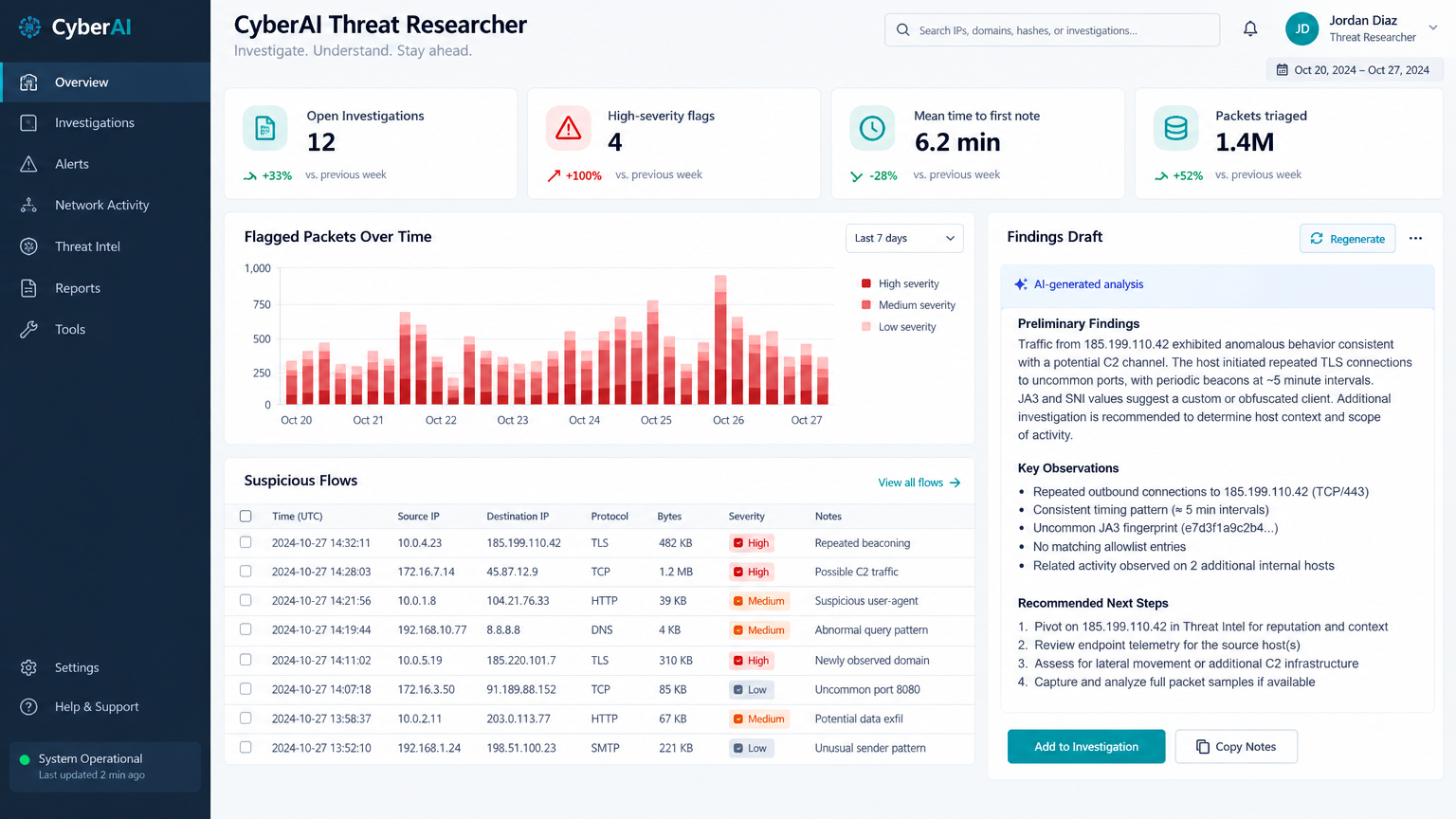Click the Settings gear icon

tap(29, 667)
